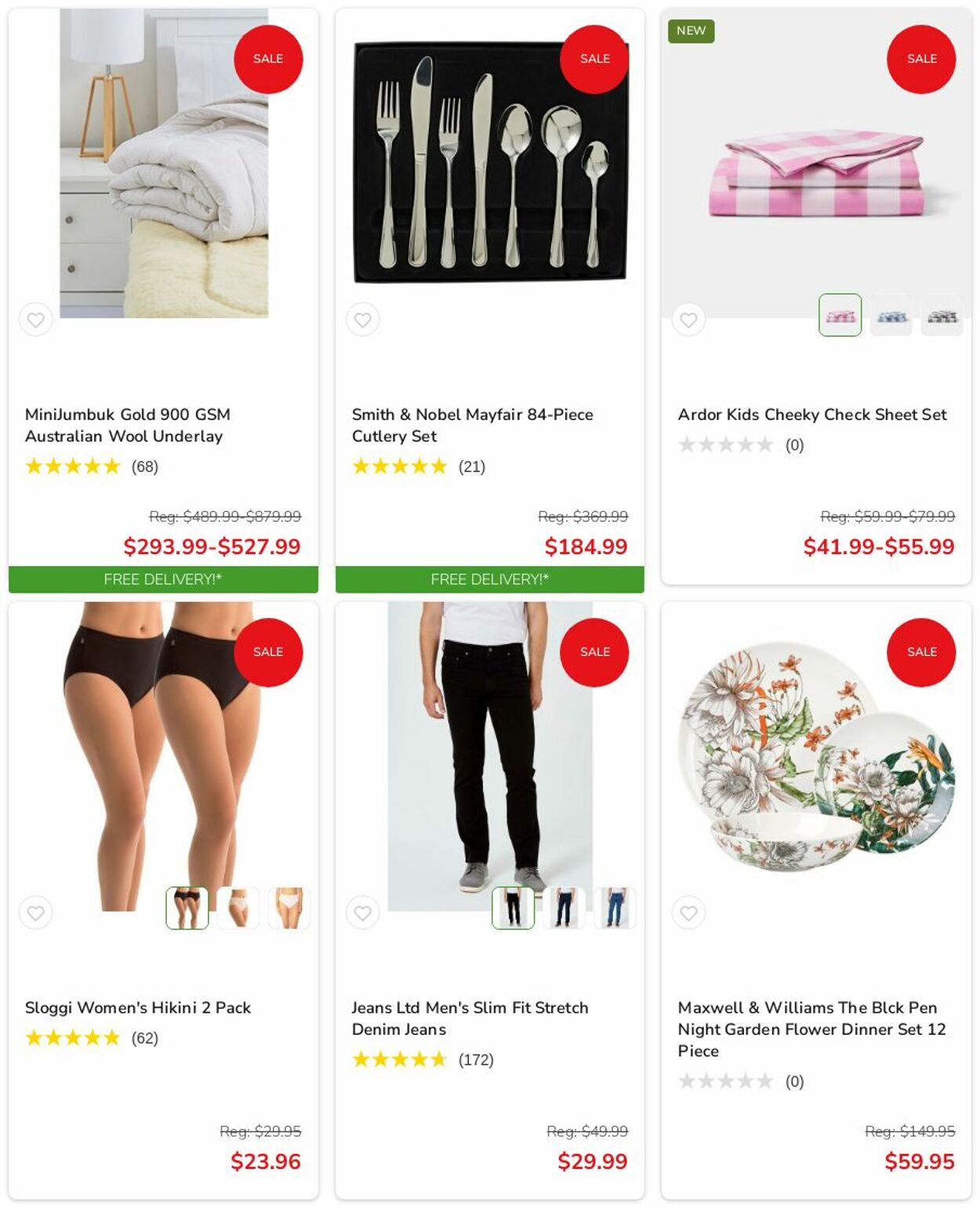Pick the grey check sheet set swatch
The height and width of the screenshot is (1208, 980).
pos(942,315)
